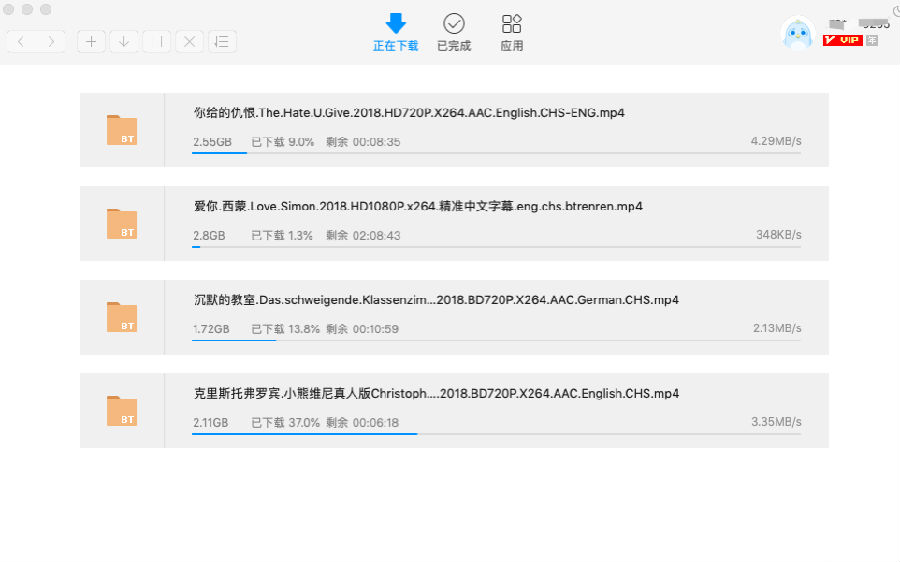Click the 2.11GB file size
The width and height of the screenshot is (900, 562).
point(211,423)
